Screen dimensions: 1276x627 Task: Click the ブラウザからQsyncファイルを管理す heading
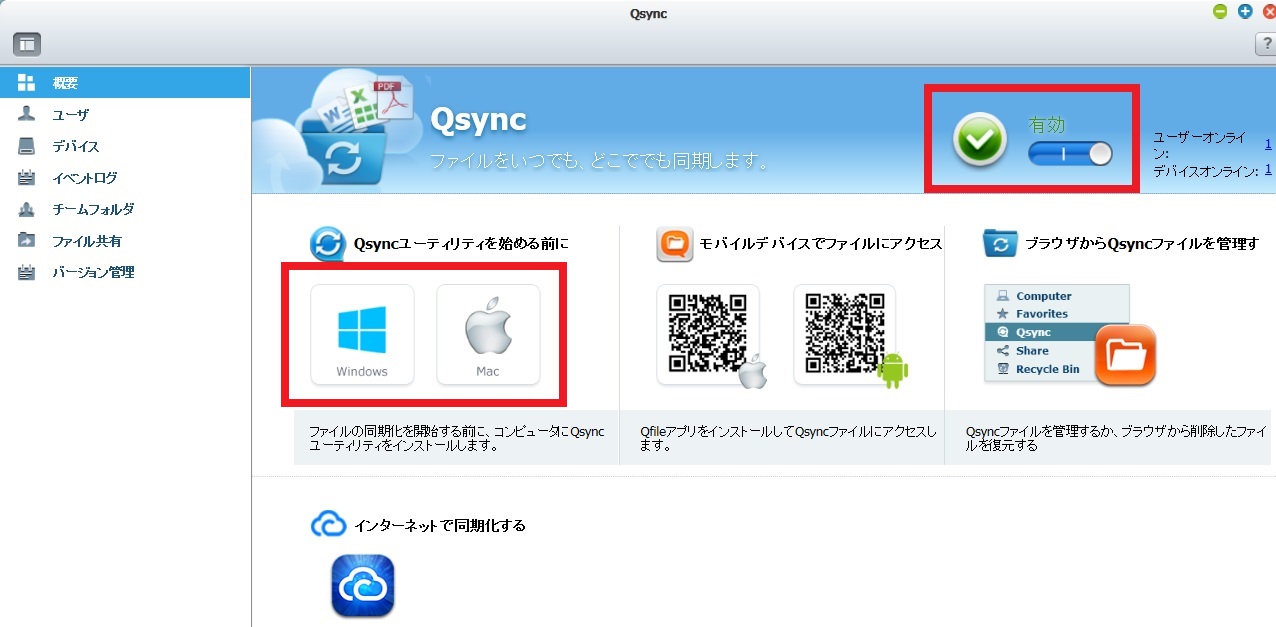[x=1141, y=244]
